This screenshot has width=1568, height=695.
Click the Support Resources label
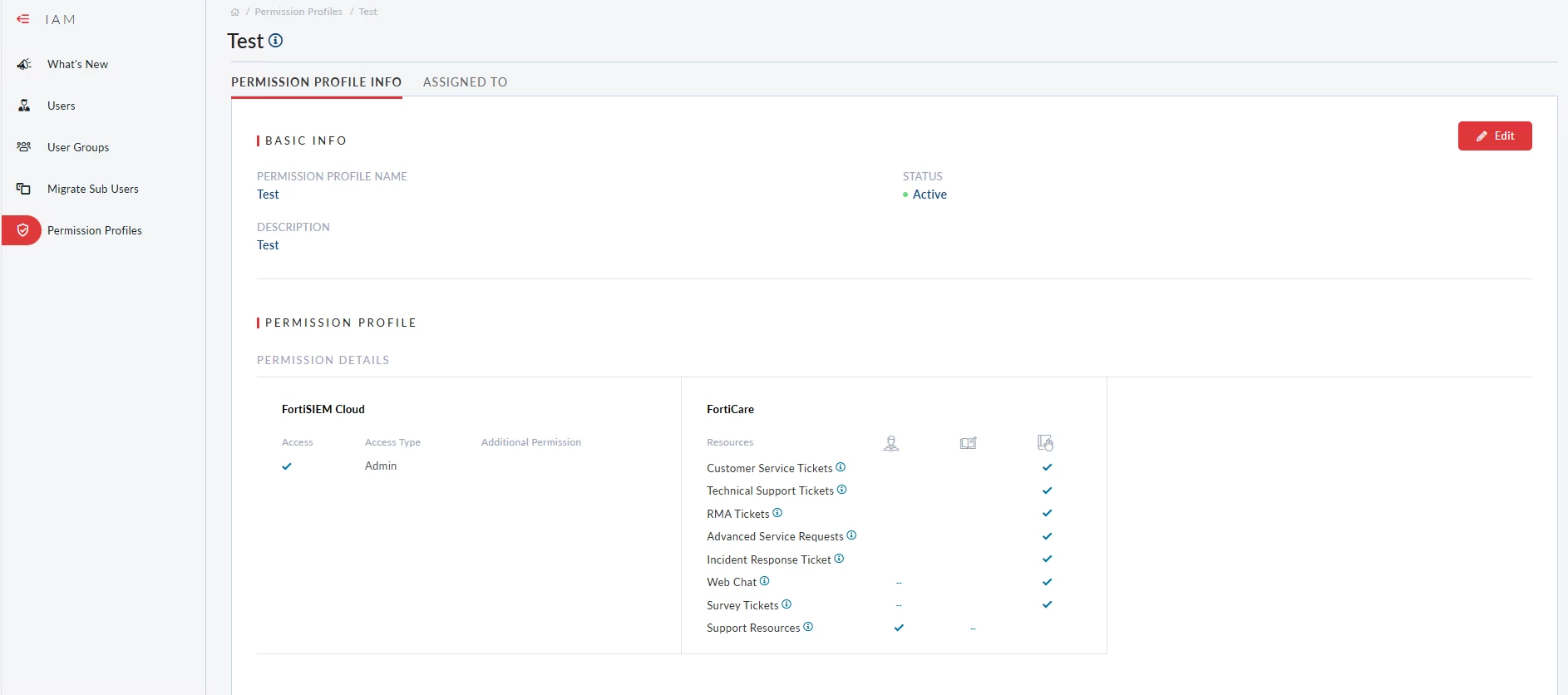753,628
